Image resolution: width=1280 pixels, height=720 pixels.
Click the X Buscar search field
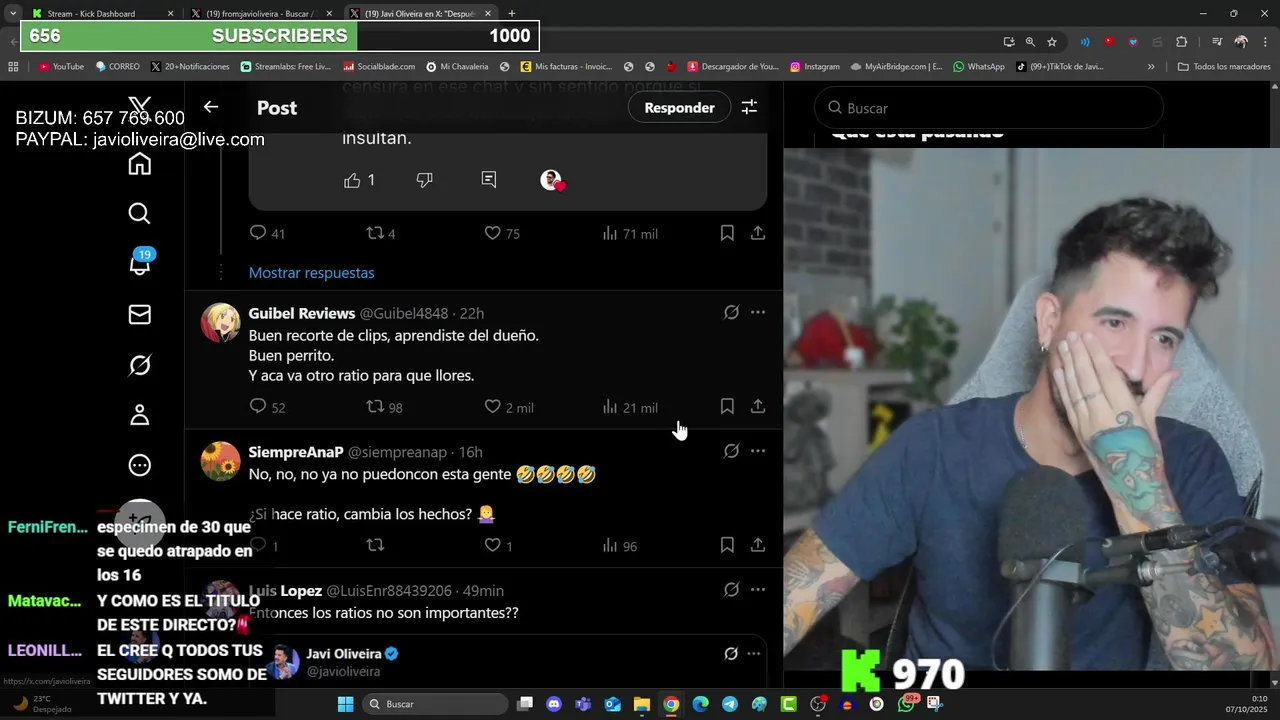[x=989, y=107]
